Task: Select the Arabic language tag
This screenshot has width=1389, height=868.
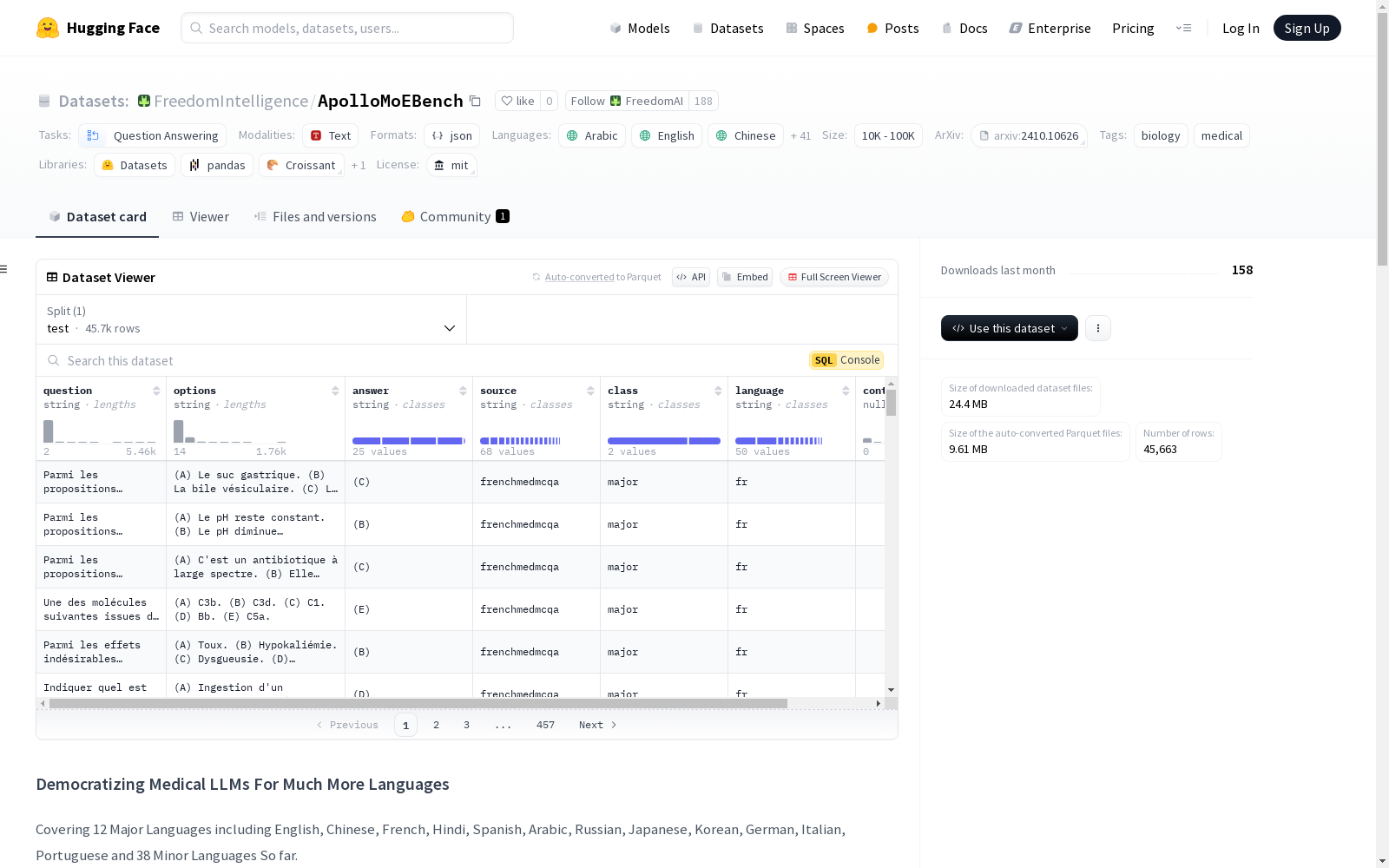Action: [592, 135]
